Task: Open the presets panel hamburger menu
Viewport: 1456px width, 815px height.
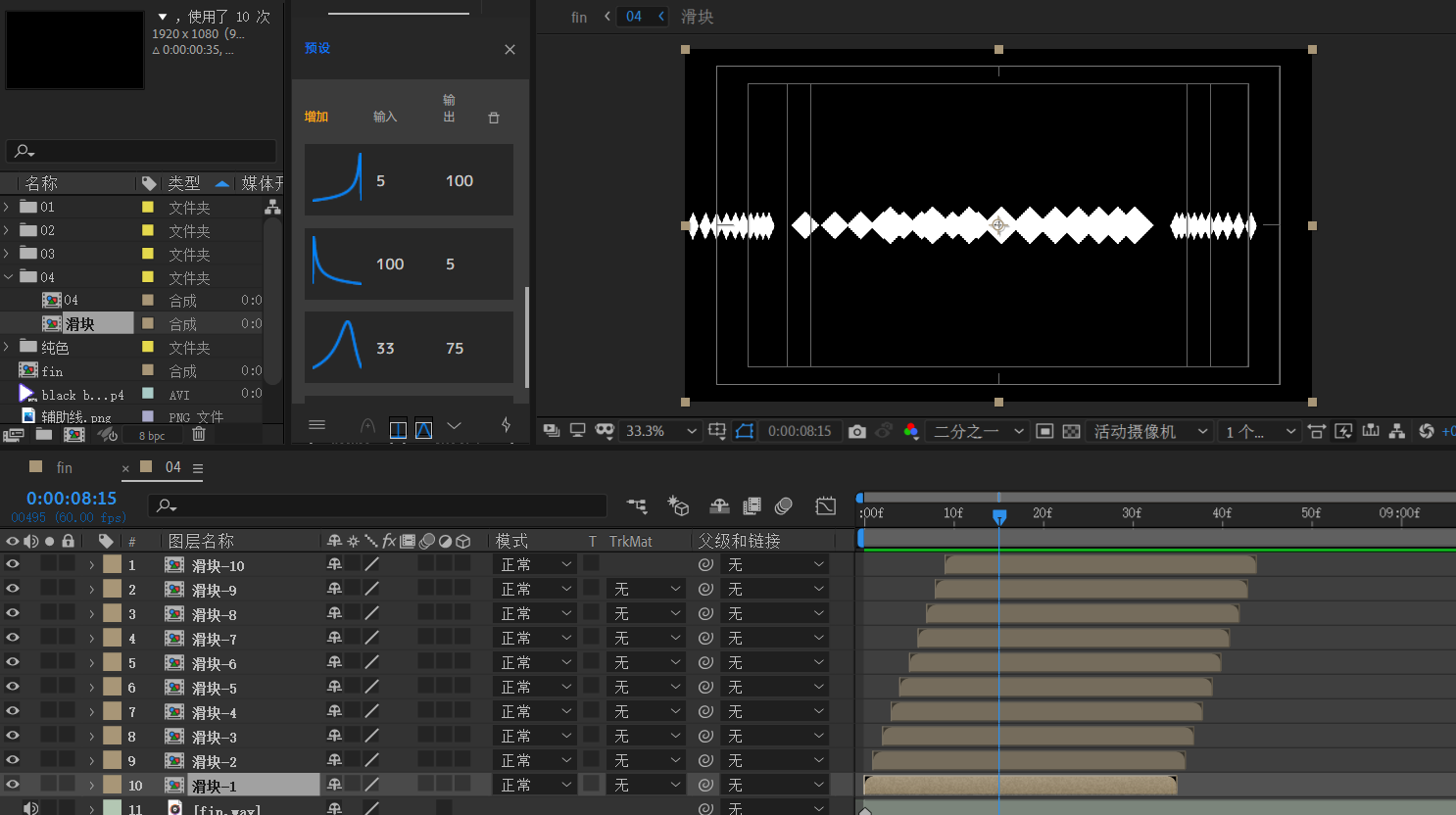Action: [316, 425]
